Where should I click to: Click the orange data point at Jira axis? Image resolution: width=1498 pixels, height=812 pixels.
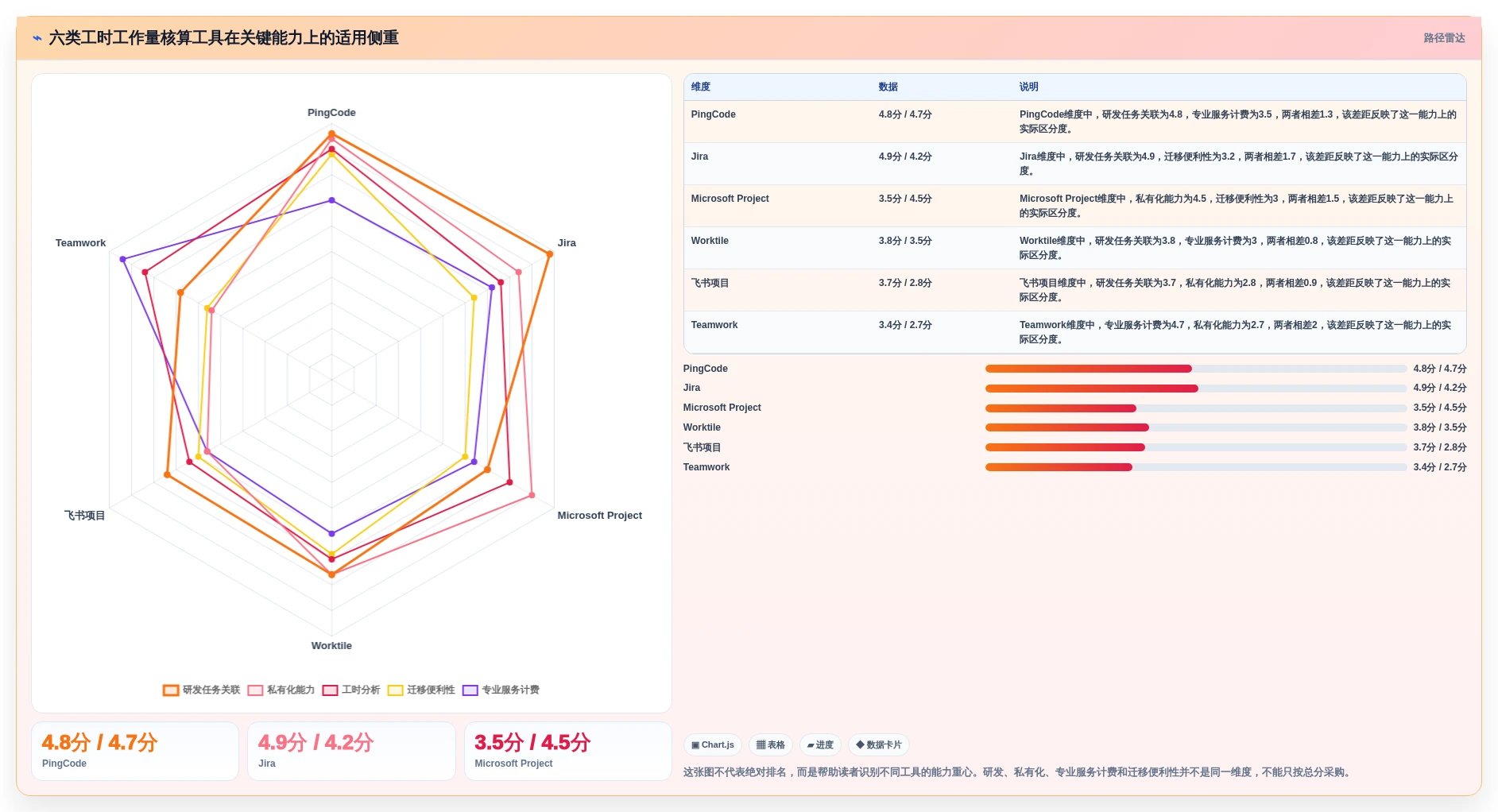click(549, 254)
